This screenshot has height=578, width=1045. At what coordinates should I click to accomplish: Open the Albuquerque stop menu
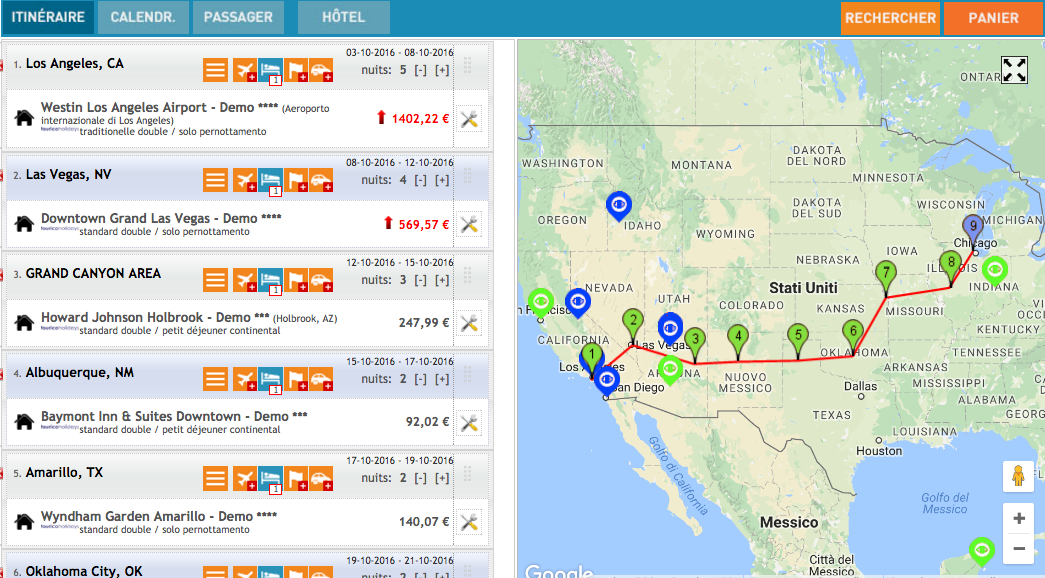tap(215, 379)
